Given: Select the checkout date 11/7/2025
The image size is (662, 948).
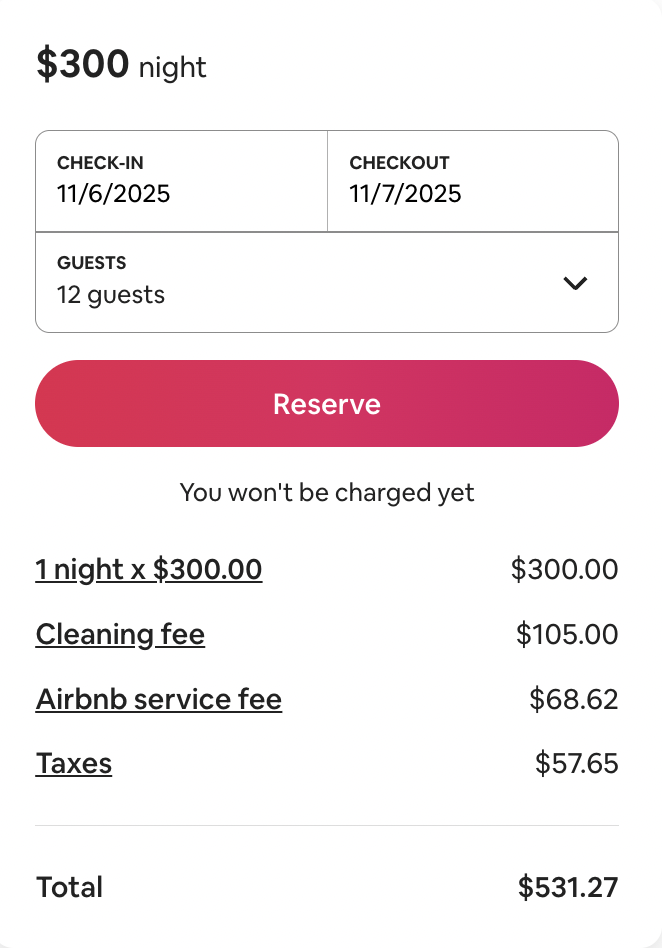Looking at the screenshot, I should click(405, 194).
